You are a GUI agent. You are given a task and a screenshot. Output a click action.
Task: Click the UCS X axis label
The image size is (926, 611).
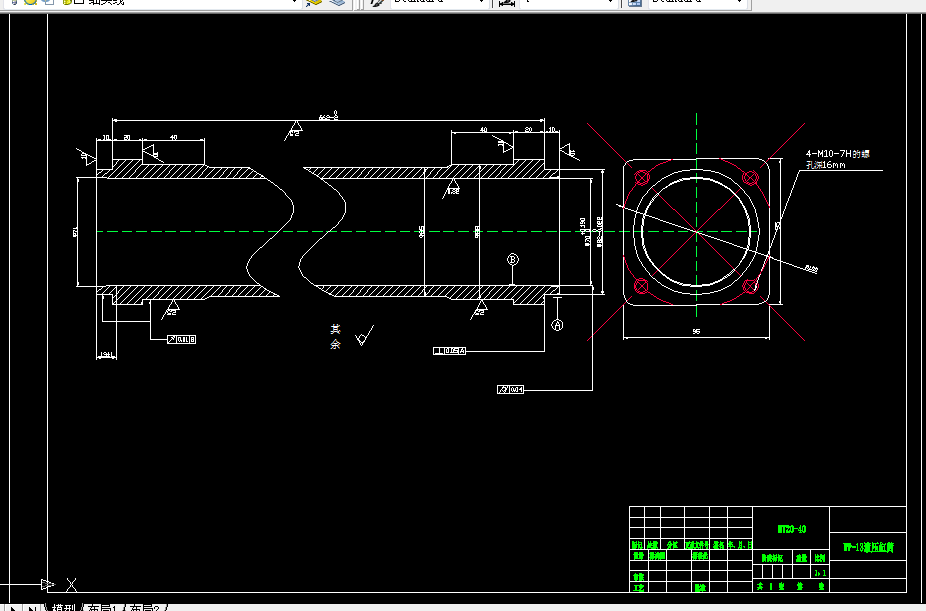pyautogui.click(x=71, y=584)
